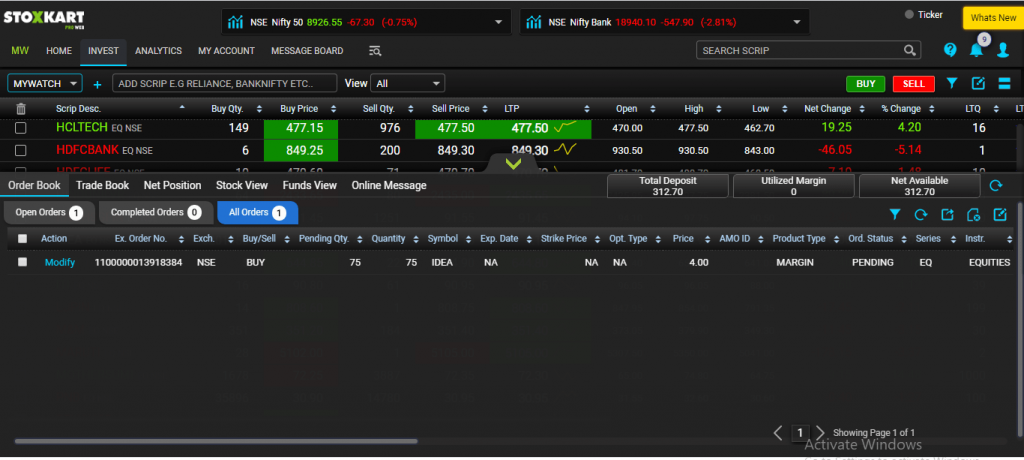Screen dimensions: 1024x460
Task: Show All Orders list
Action: (257, 212)
